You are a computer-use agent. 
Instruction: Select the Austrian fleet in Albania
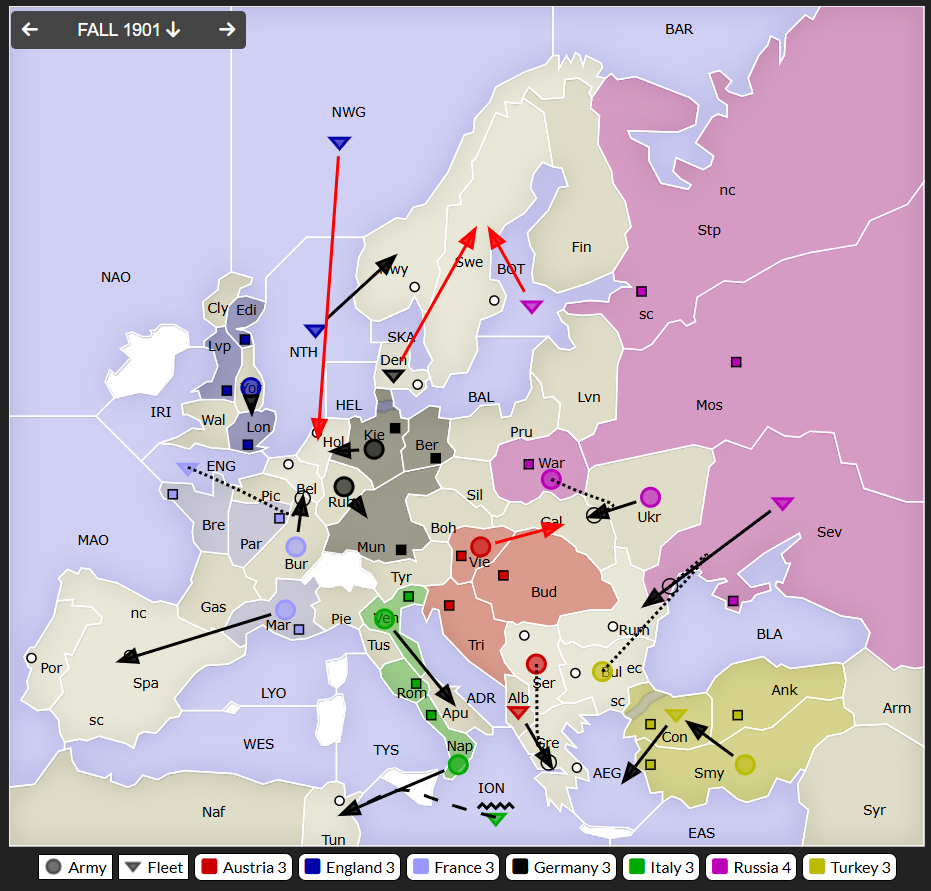coord(518,712)
